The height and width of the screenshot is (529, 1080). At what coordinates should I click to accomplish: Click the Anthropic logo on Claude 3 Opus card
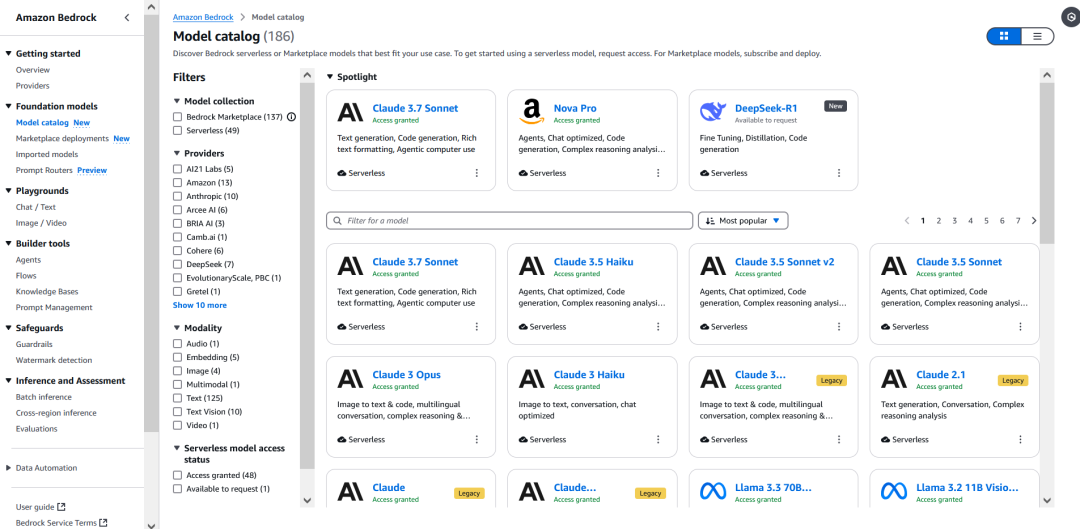click(x=350, y=378)
